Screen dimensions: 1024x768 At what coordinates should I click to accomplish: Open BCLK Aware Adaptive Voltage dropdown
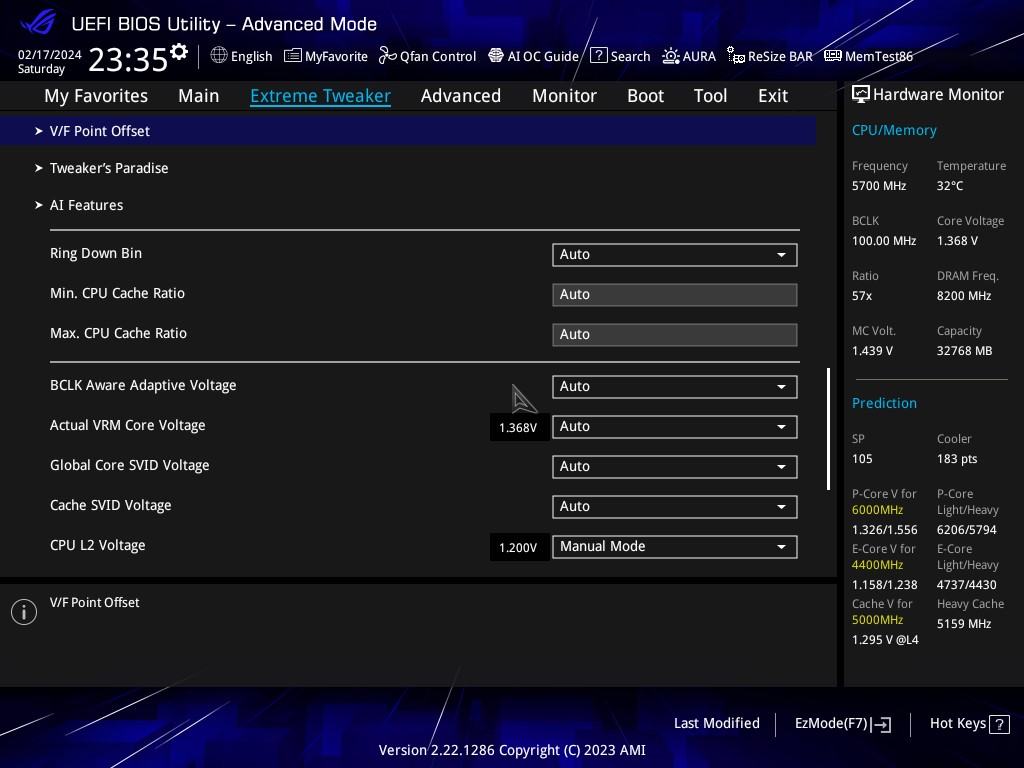675,387
